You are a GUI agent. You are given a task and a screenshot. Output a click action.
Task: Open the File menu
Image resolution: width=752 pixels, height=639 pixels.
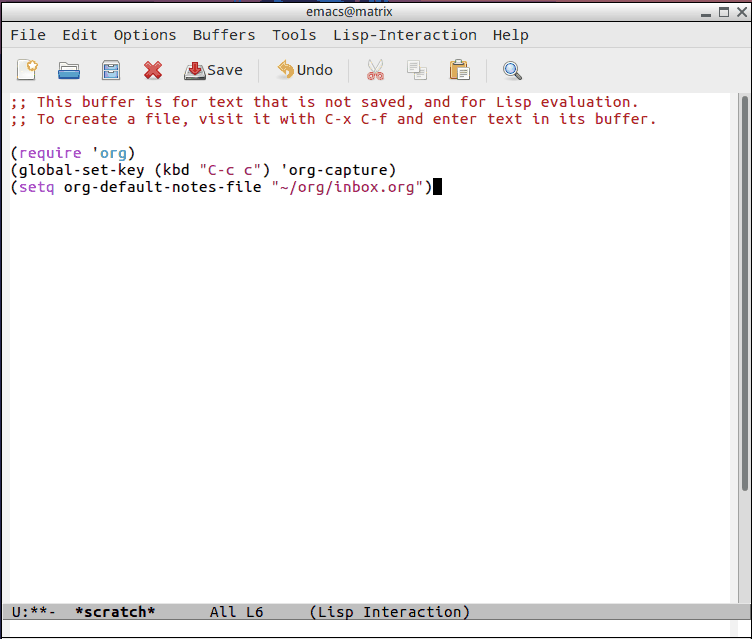pyautogui.click(x=28, y=35)
